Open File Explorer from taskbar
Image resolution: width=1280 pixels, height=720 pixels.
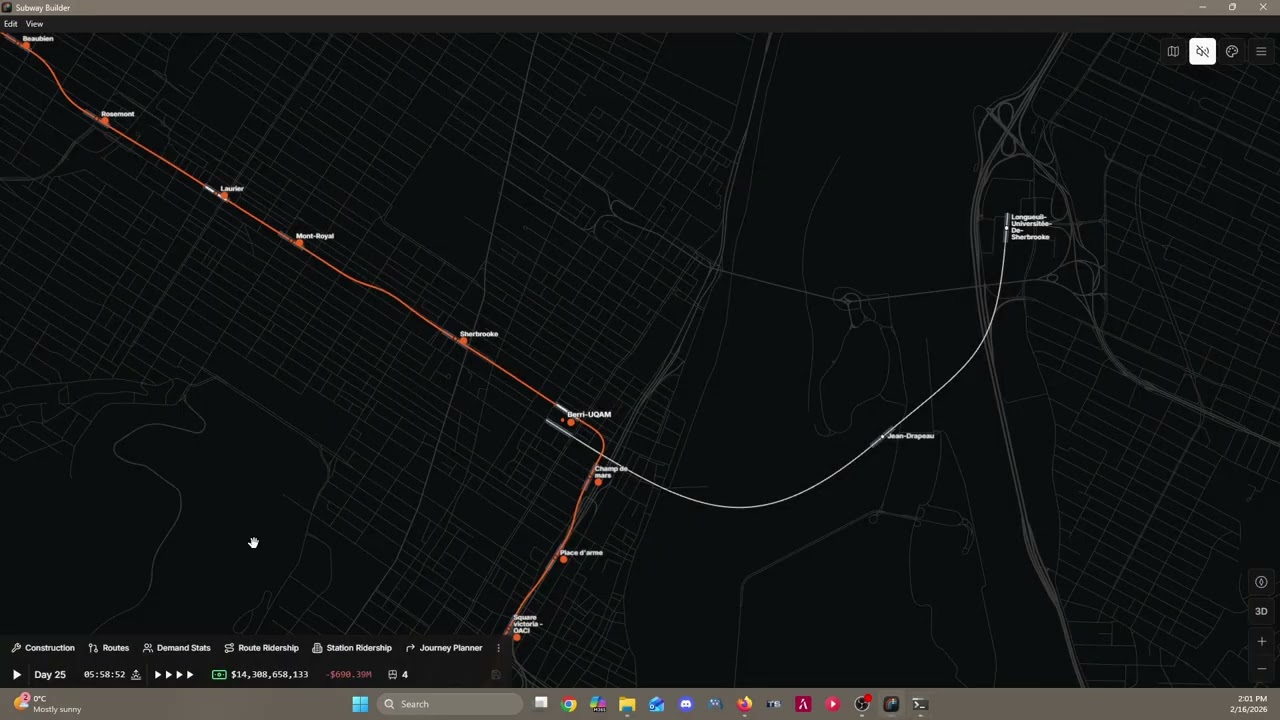click(x=627, y=704)
